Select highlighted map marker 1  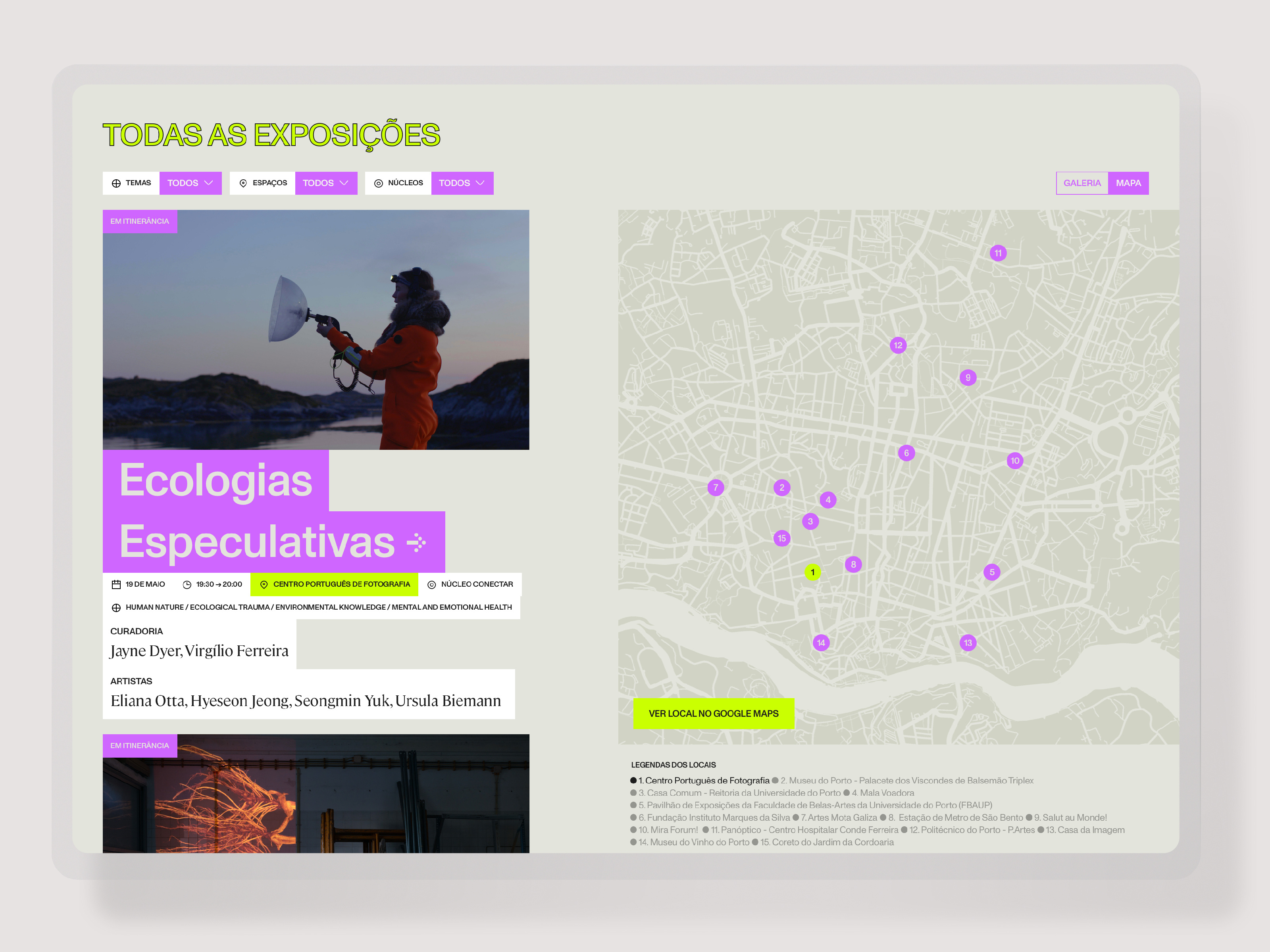click(812, 572)
